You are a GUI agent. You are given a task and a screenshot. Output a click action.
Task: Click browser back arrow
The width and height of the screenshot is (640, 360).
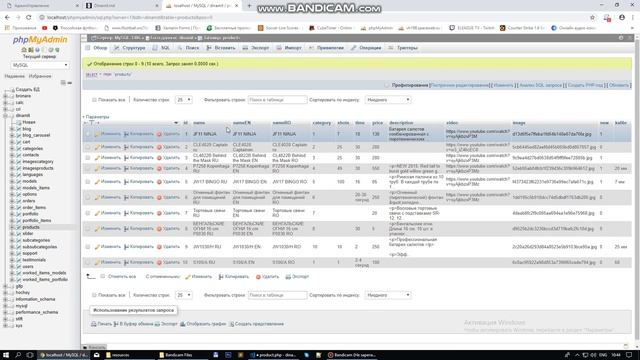pyautogui.click(x=7, y=18)
